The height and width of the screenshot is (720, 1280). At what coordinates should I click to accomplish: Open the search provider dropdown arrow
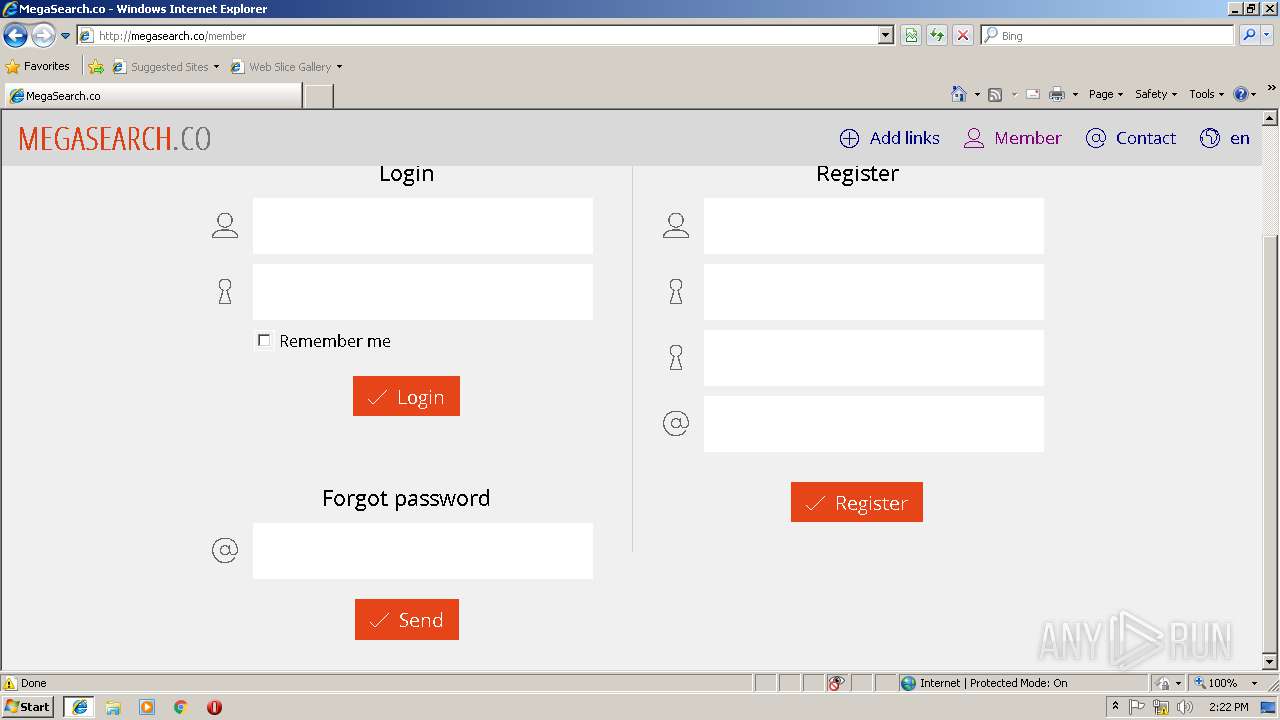point(1268,36)
